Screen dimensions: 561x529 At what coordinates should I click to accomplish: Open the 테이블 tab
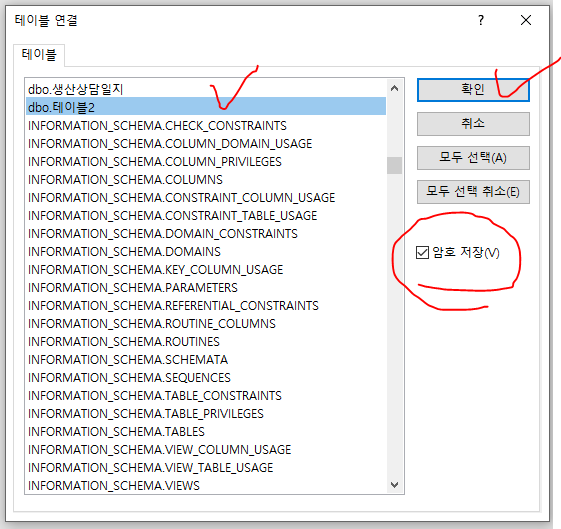[39, 55]
